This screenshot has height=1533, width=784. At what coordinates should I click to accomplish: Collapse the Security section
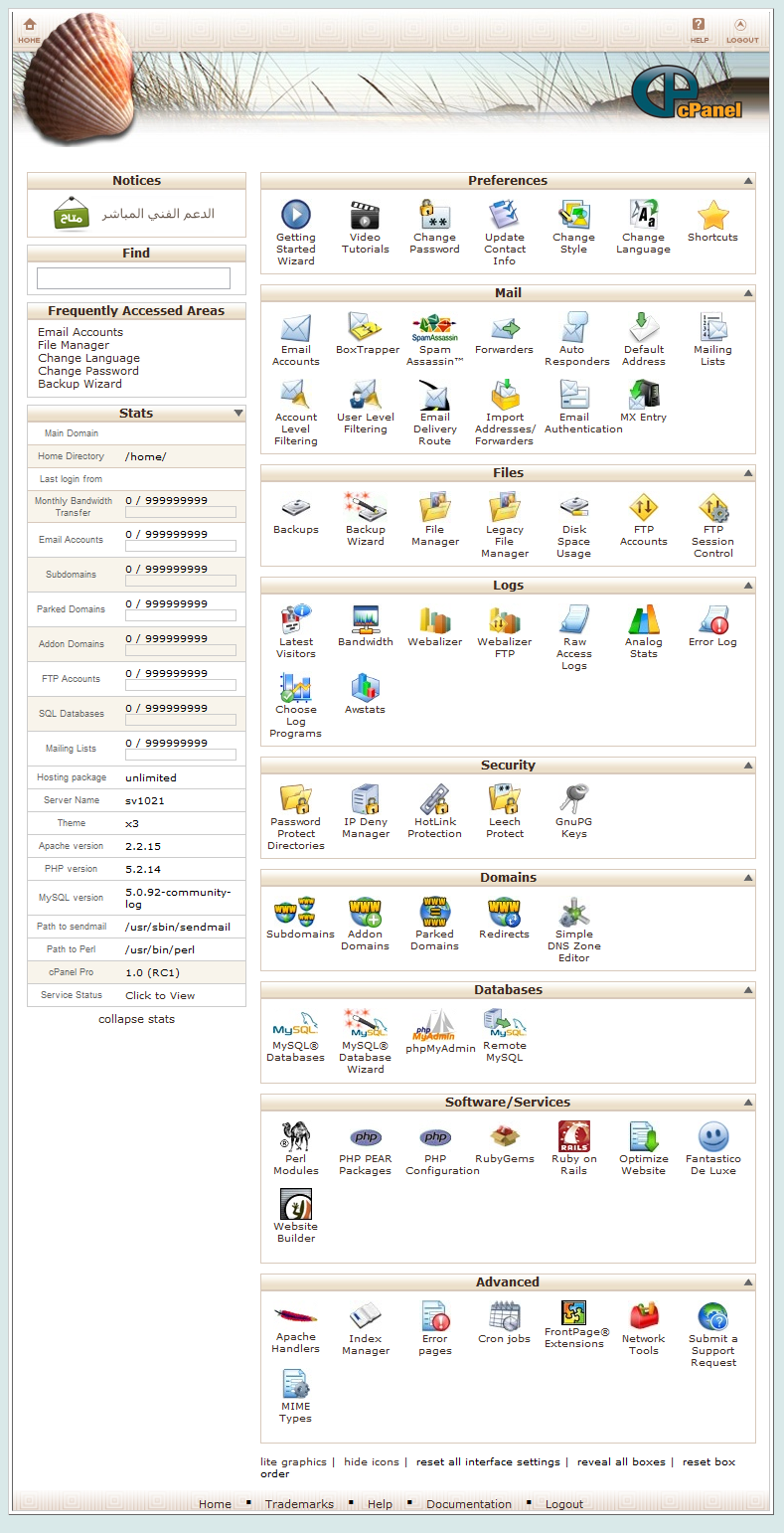click(x=747, y=766)
